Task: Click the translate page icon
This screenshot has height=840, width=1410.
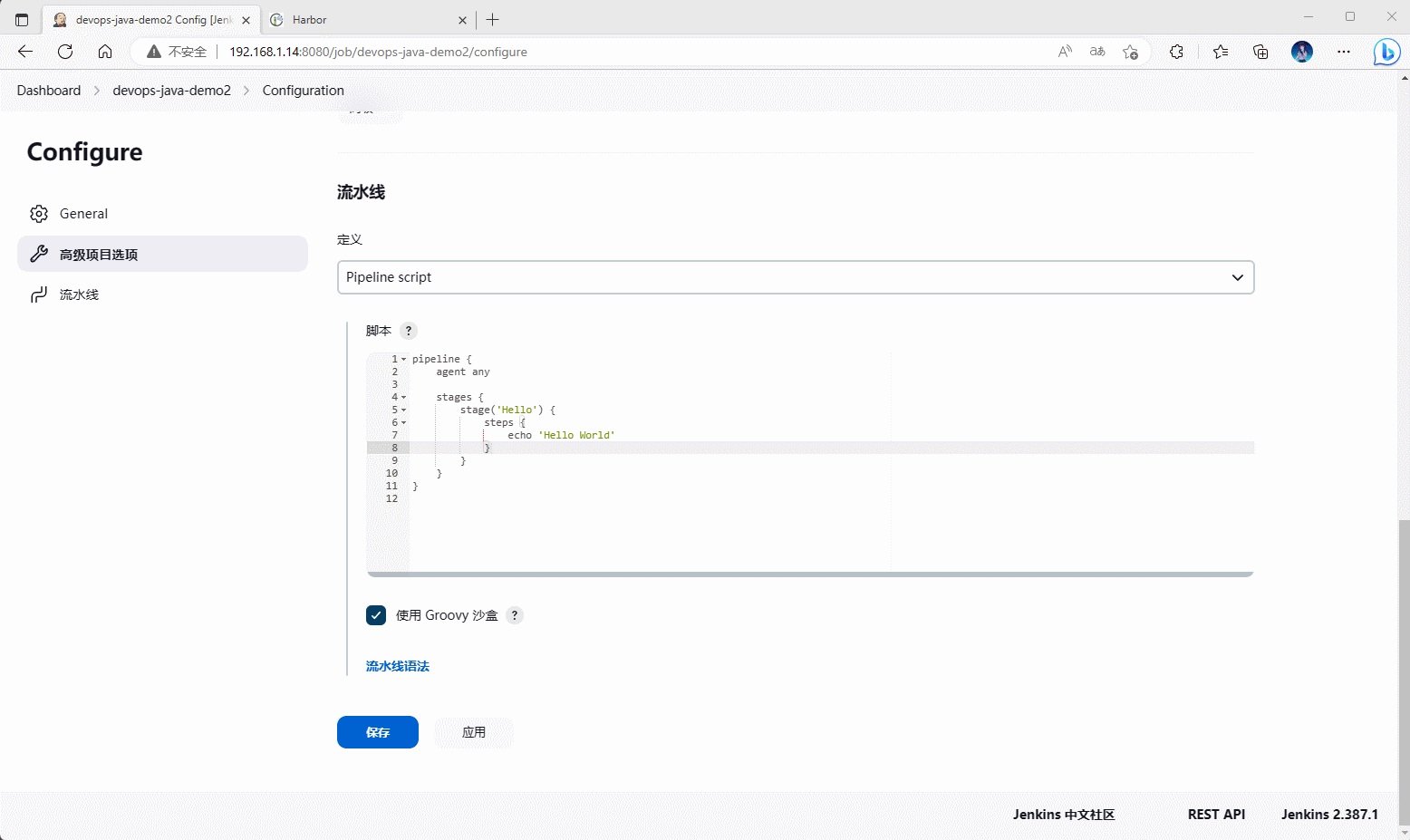Action: [x=1097, y=52]
